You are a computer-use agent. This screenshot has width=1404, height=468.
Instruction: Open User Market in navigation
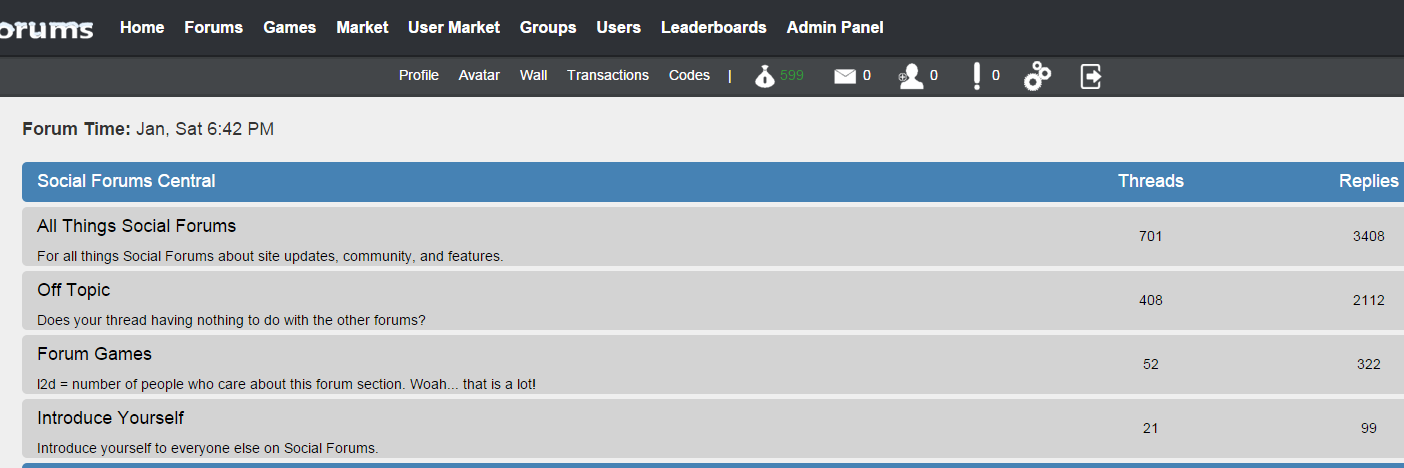pyautogui.click(x=454, y=28)
